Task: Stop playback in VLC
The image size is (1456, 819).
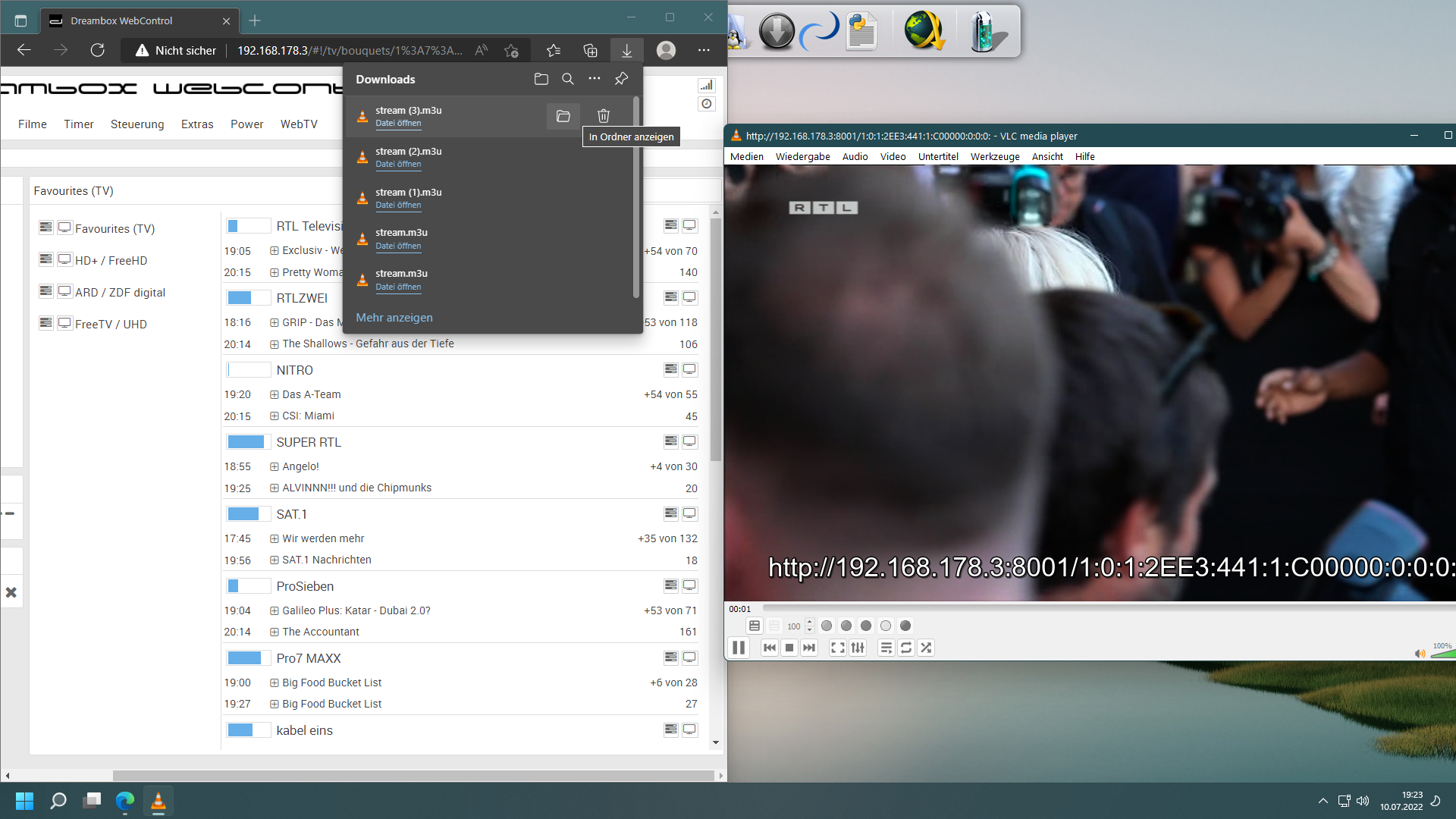Action: [789, 648]
